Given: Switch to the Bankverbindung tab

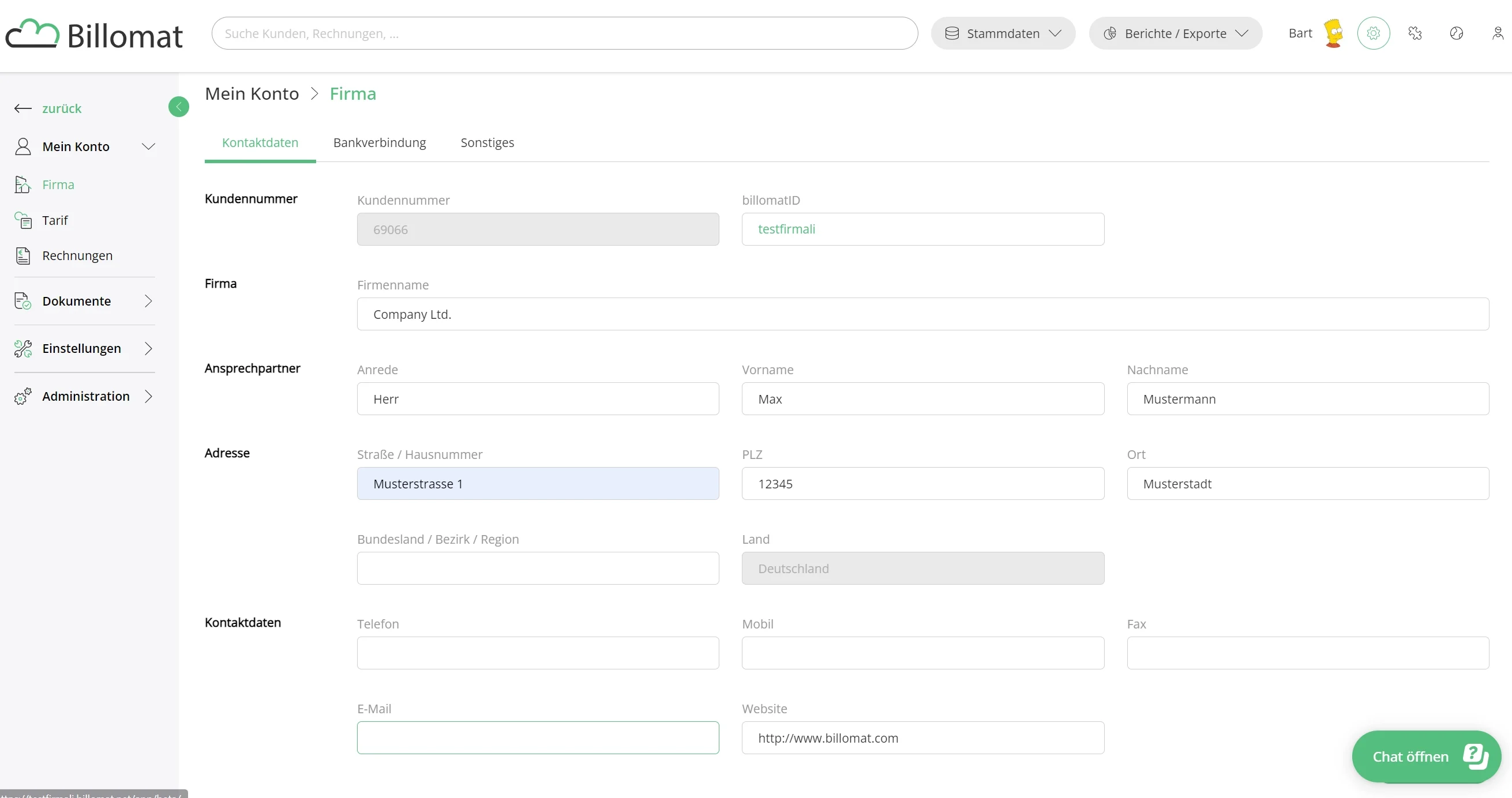Looking at the screenshot, I should tap(379, 142).
